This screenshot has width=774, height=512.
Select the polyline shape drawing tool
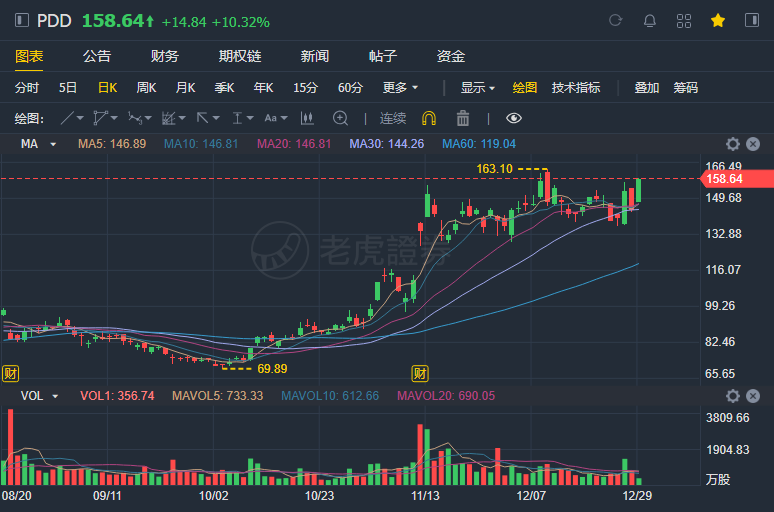[100, 118]
